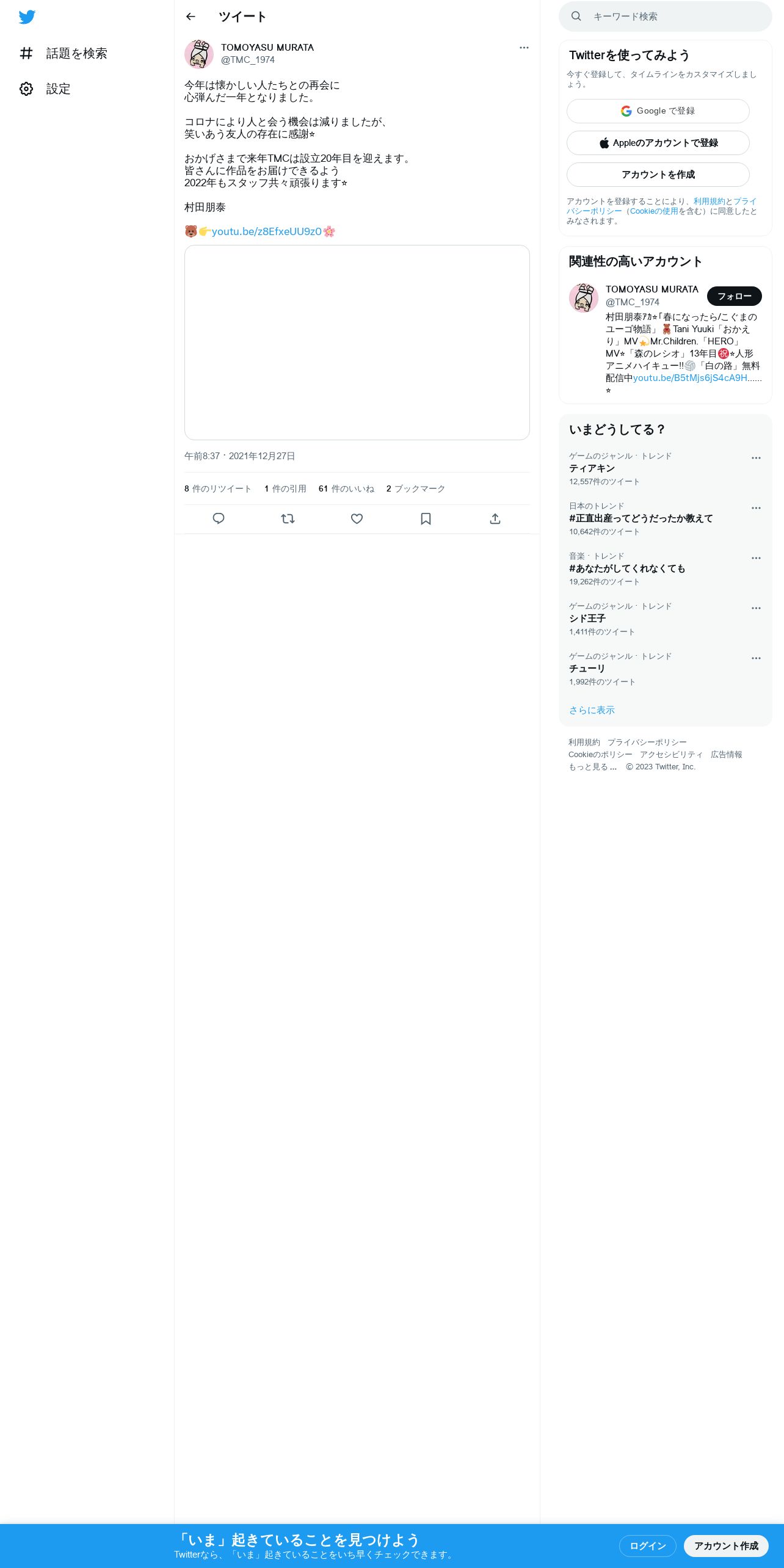Open trend チューリ
784x1568 pixels.
587,669
